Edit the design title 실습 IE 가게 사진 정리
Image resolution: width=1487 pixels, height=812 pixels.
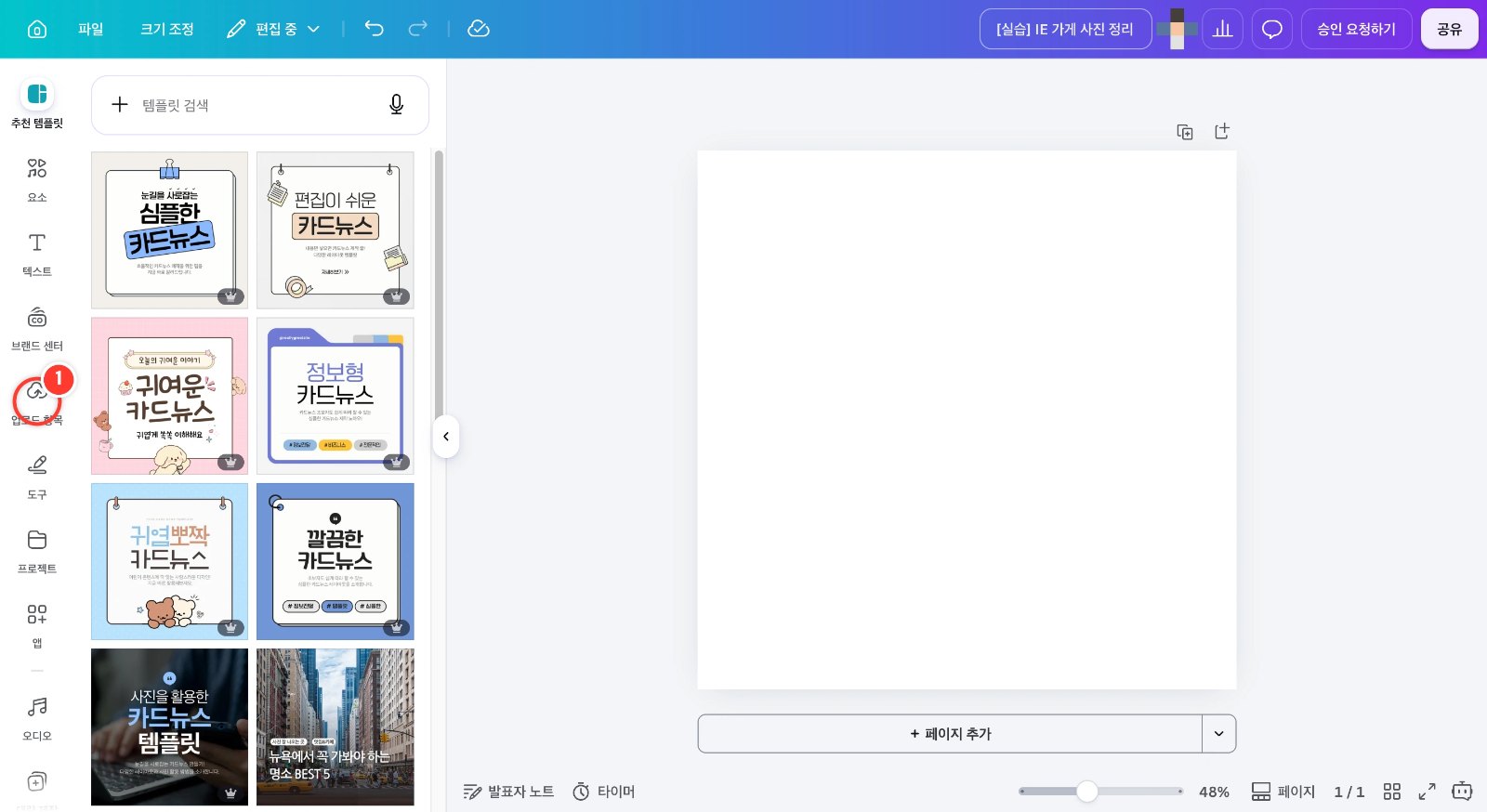click(x=1065, y=29)
